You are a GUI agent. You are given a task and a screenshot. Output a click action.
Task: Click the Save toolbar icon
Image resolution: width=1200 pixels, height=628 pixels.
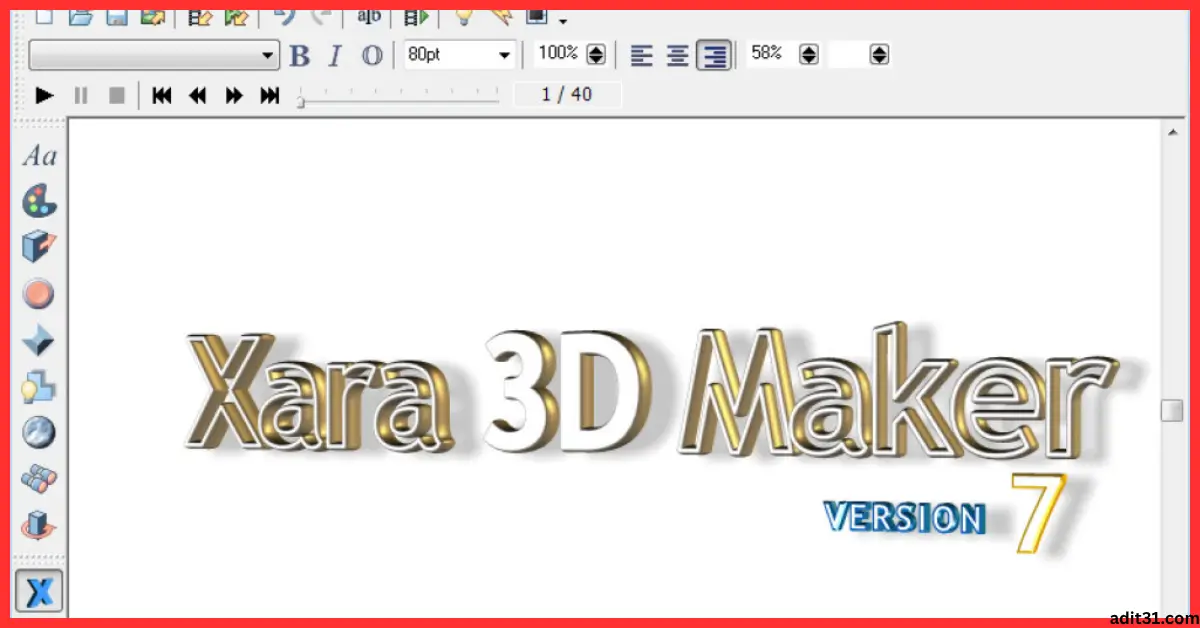[x=116, y=16]
